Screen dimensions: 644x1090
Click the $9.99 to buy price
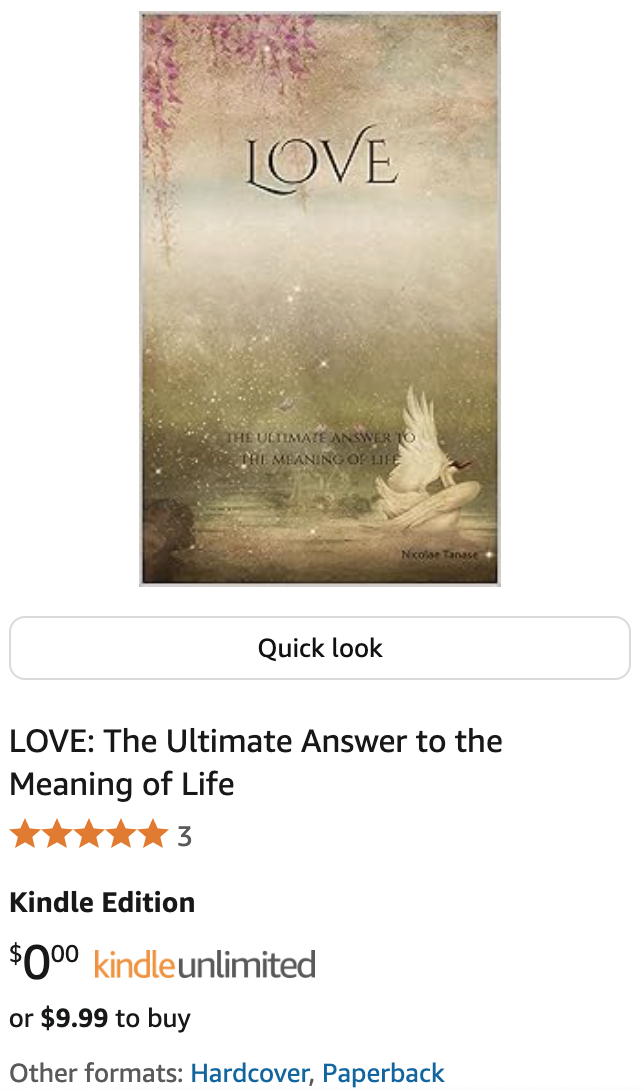(x=99, y=1018)
